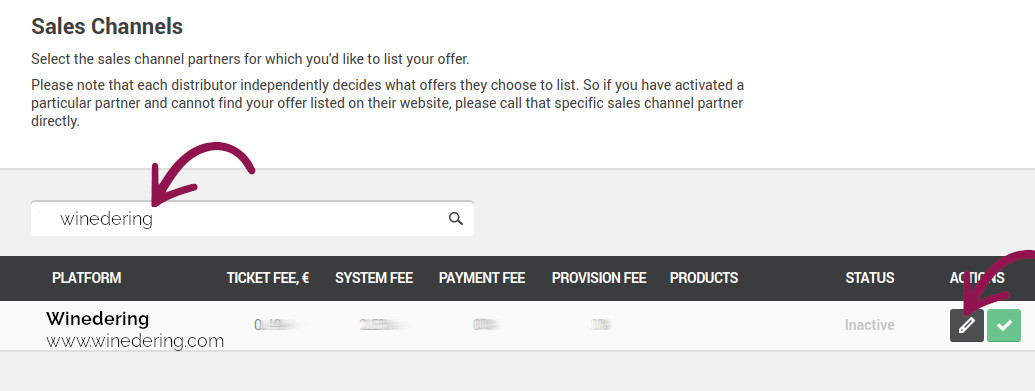Click the SYSTEM FEE column header
This screenshot has width=1035, height=391.
[x=374, y=278]
